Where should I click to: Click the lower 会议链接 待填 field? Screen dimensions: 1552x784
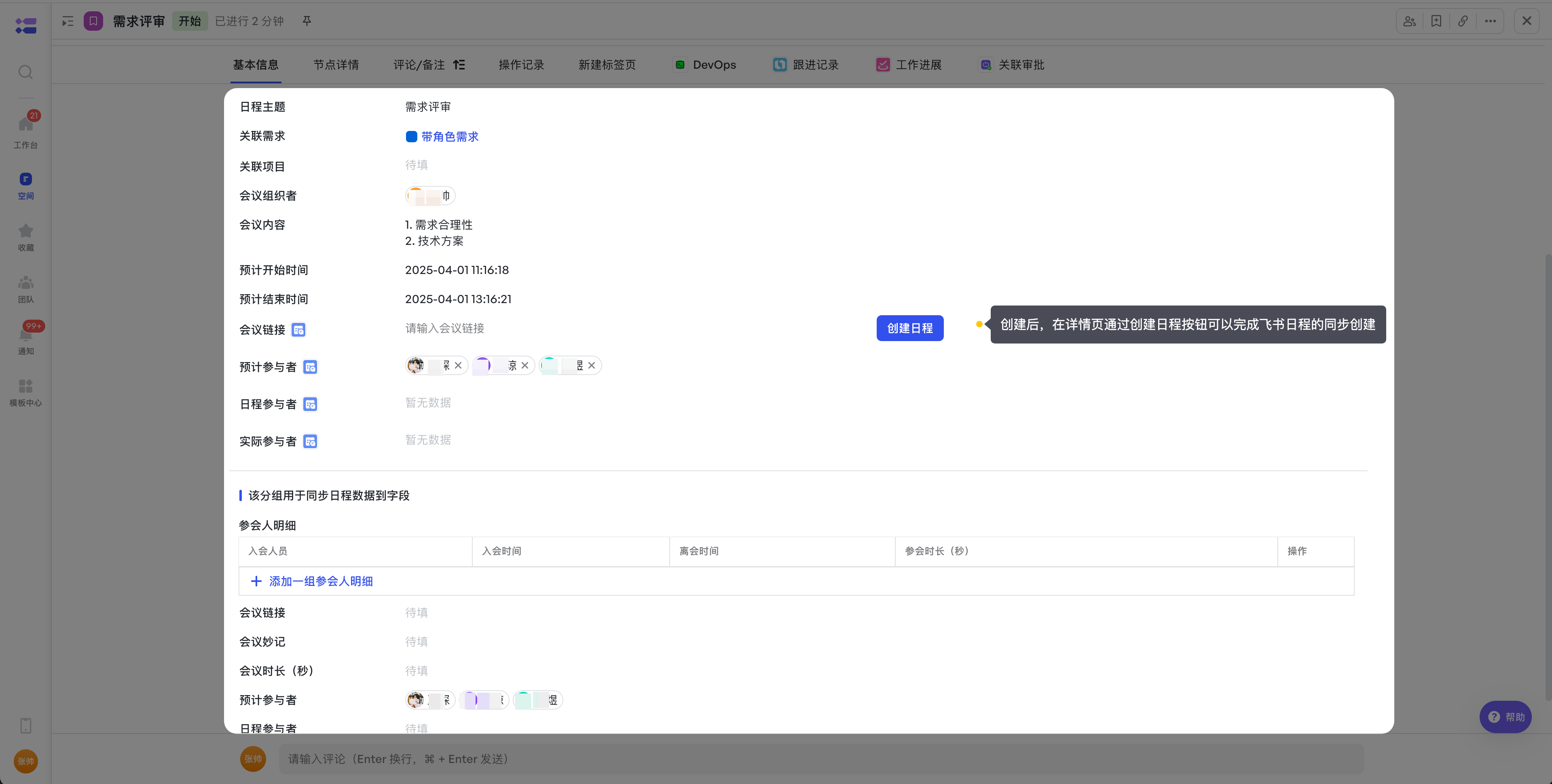[417, 612]
